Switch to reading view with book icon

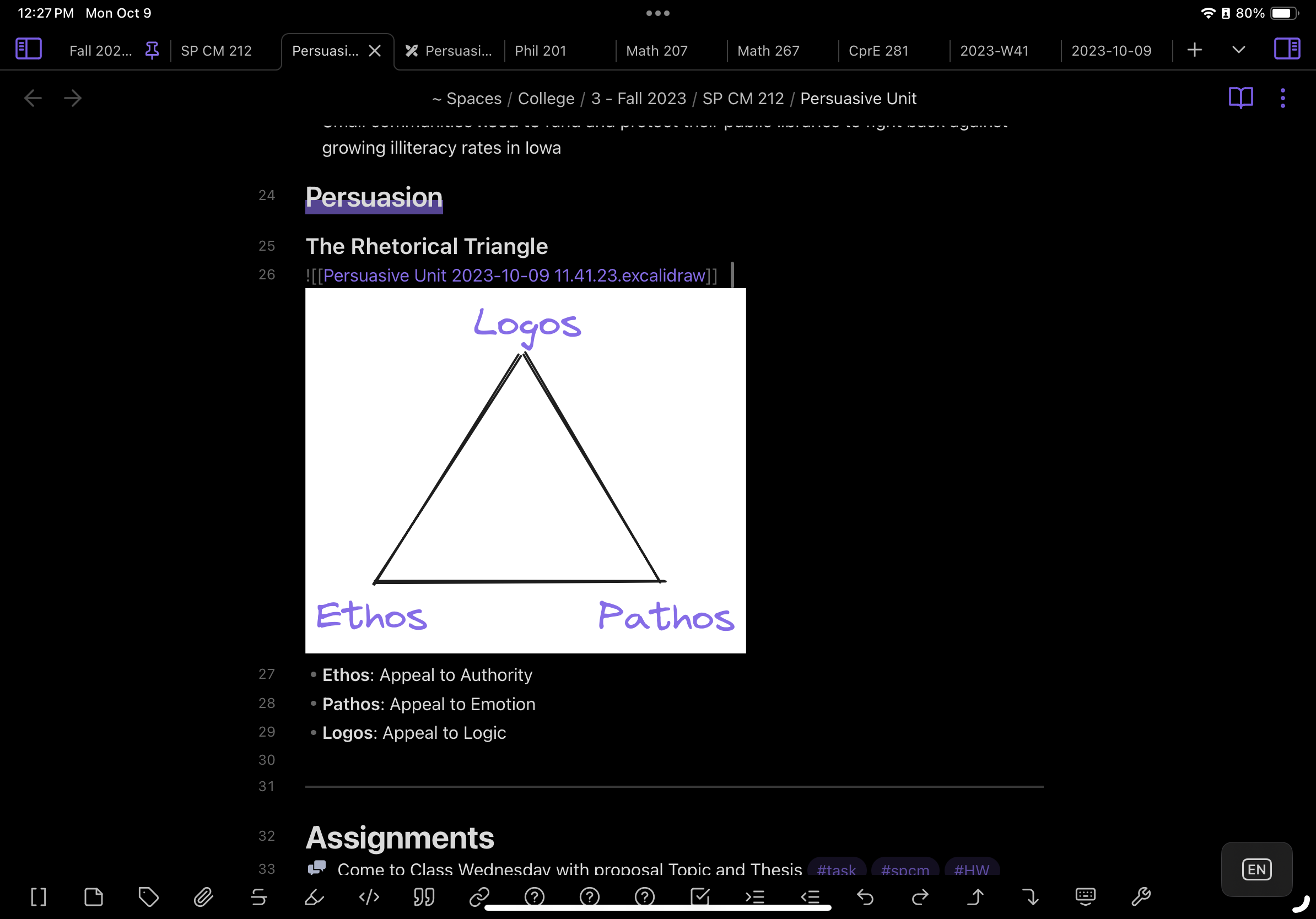point(1242,98)
